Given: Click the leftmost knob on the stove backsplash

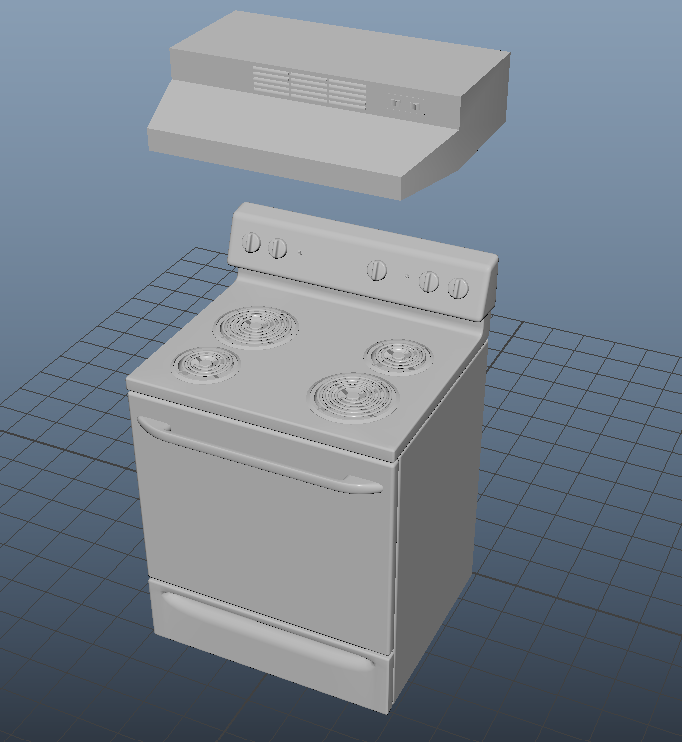Looking at the screenshot, I should click(251, 243).
